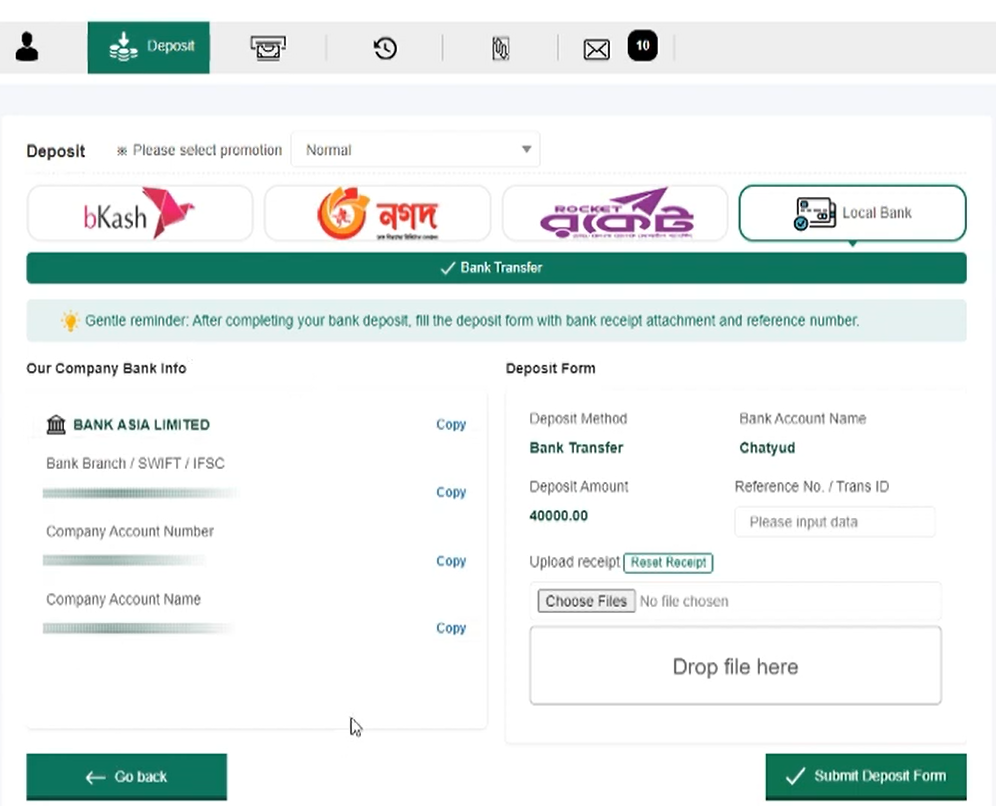
Task: Click the 'Deposit Method' label
Action: (x=578, y=419)
